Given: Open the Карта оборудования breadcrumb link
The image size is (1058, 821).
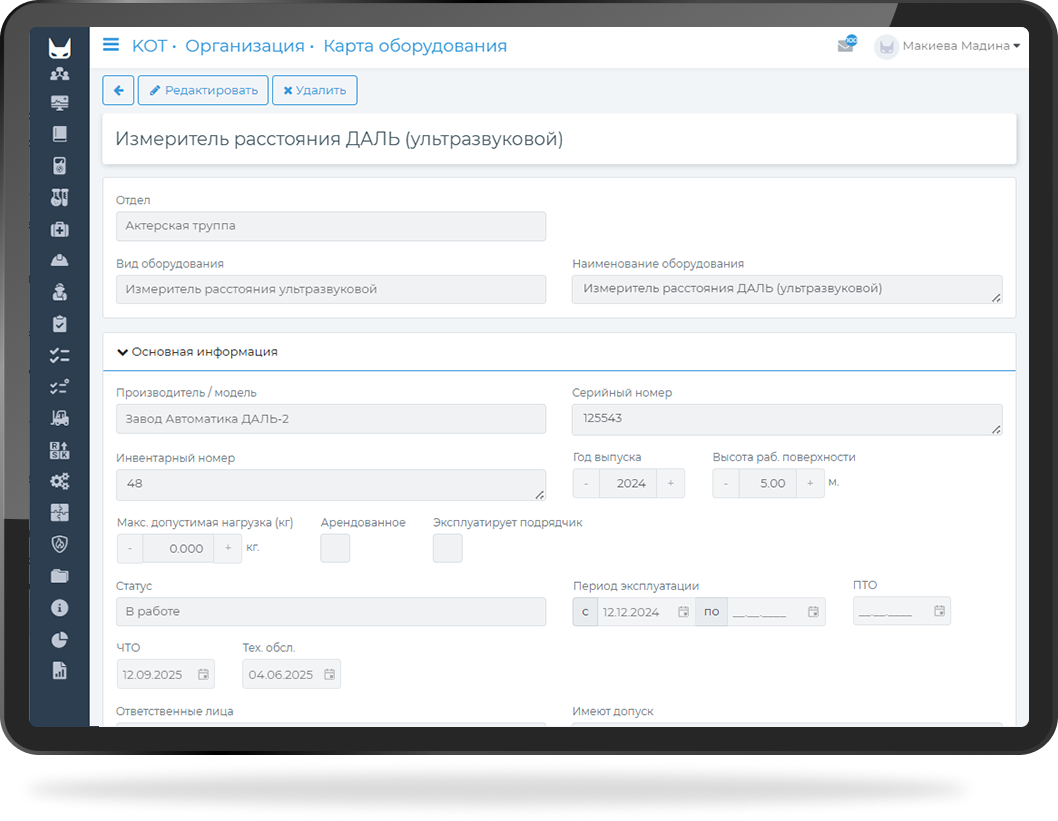Looking at the screenshot, I should (x=415, y=46).
